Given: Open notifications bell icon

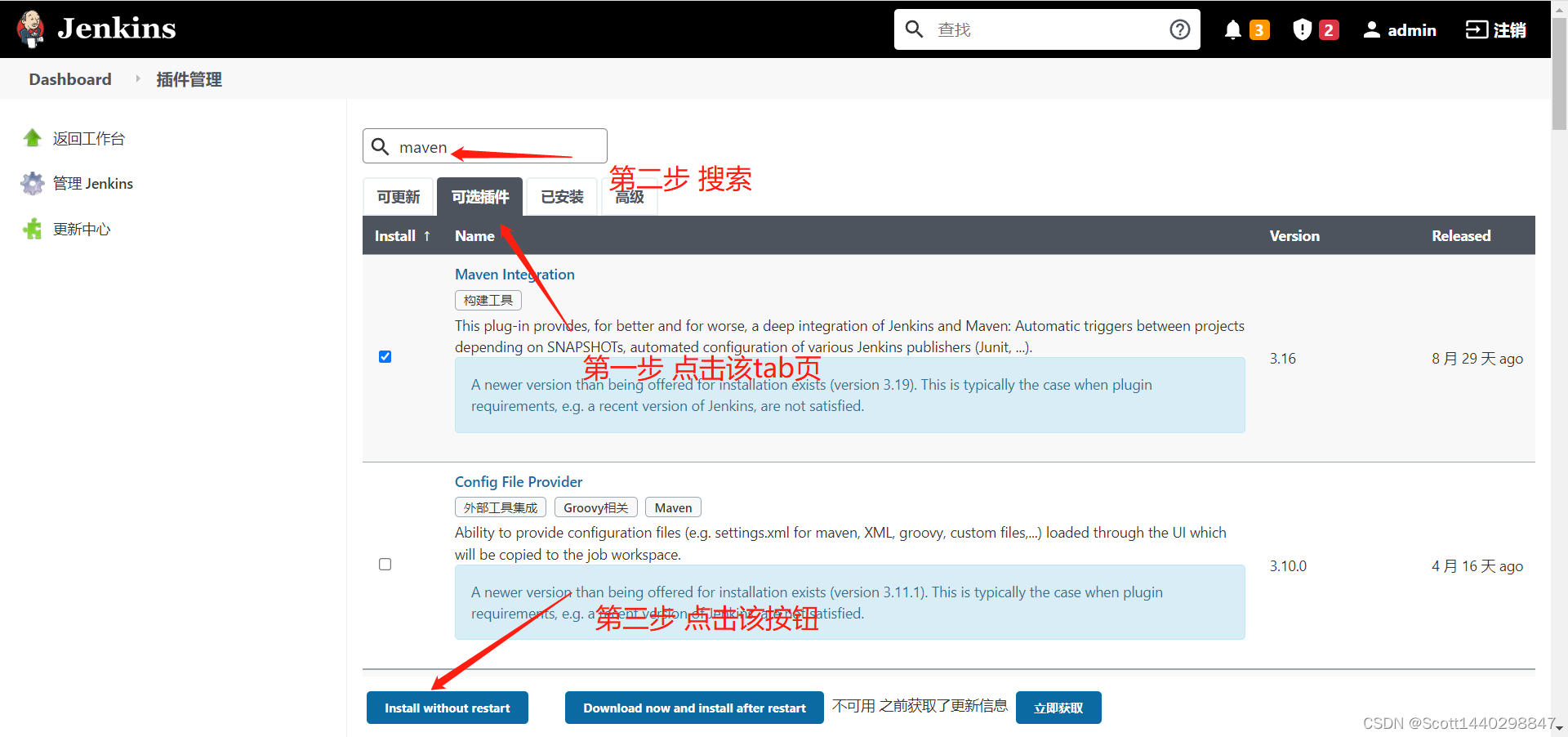Looking at the screenshot, I should (x=1233, y=30).
